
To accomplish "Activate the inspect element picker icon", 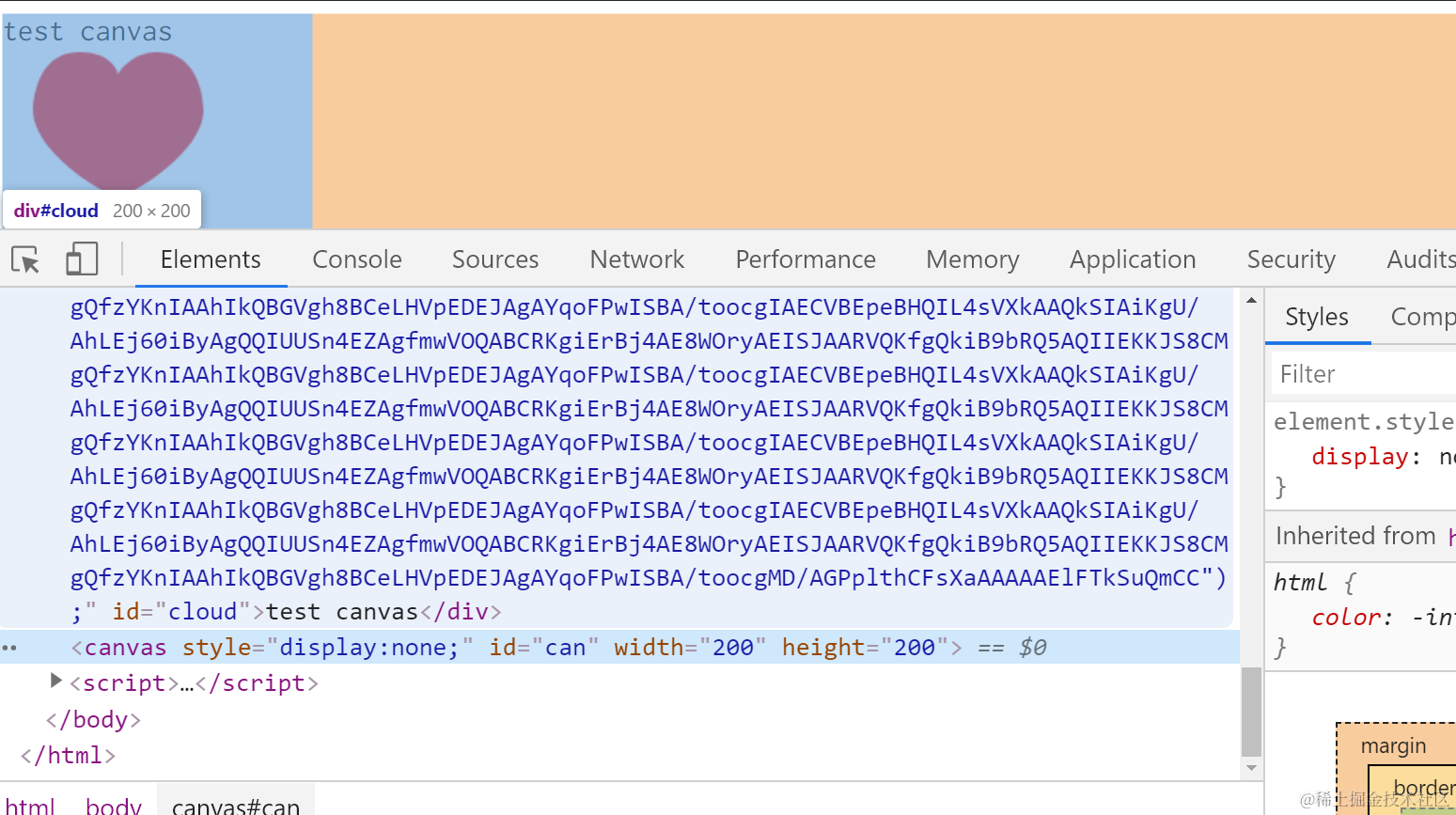I will pyautogui.click(x=25, y=259).
